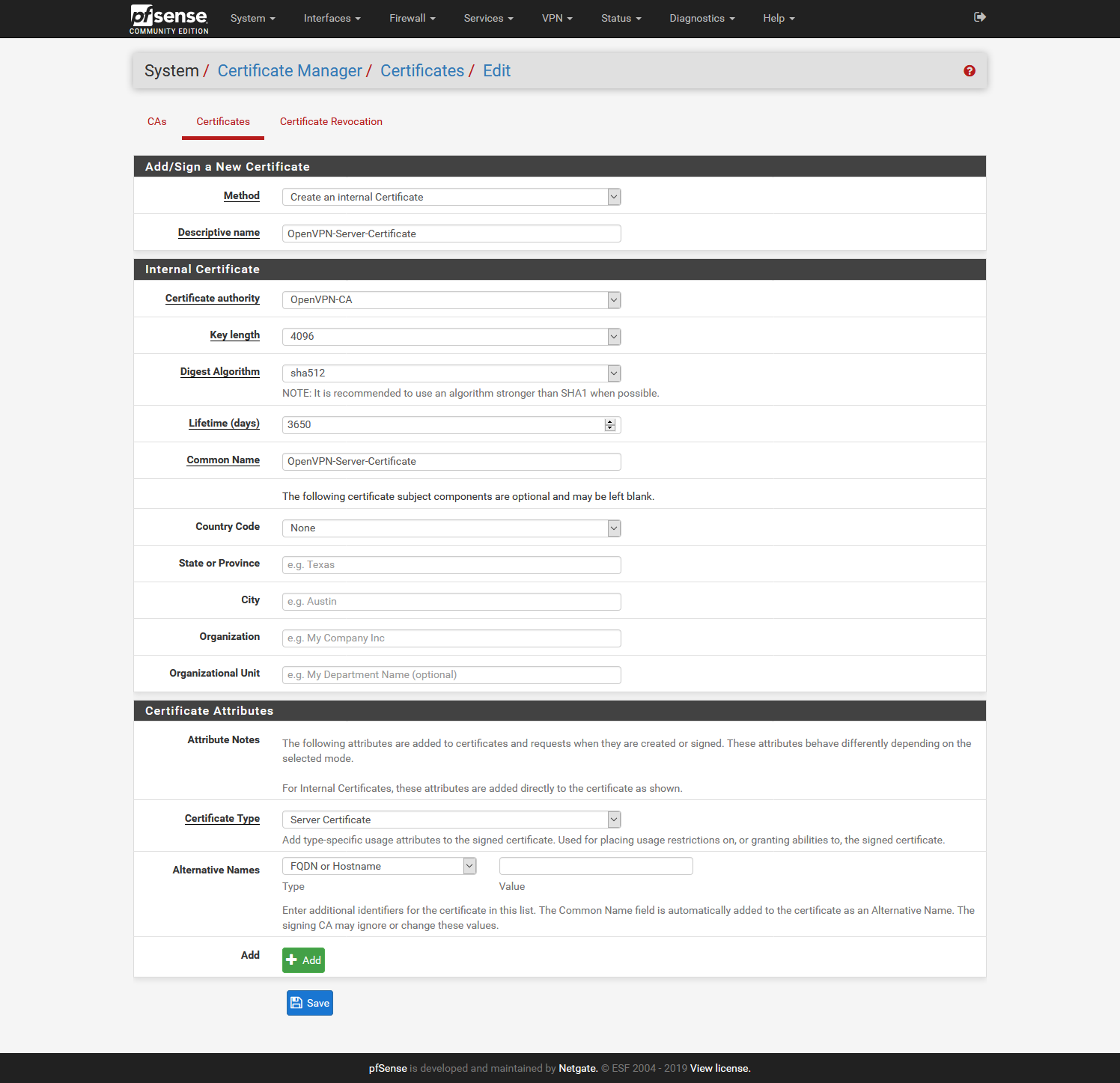Click the underlined Lifetime (days) label
1120x1083 pixels.
pyautogui.click(x=224, y=423)
